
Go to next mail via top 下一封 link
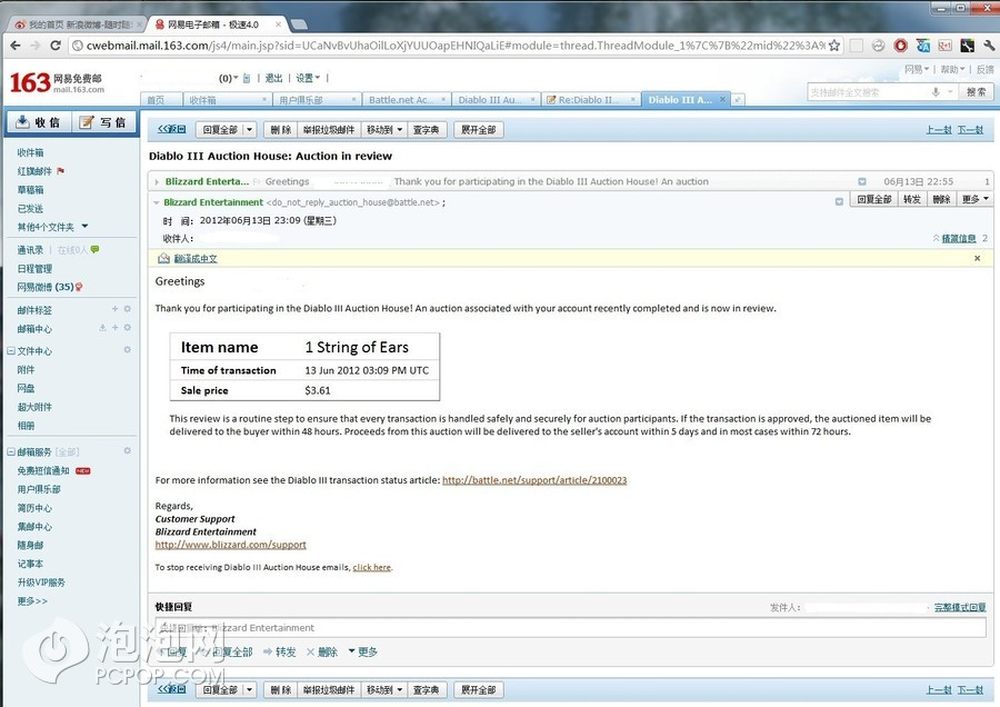click(970, 129)
